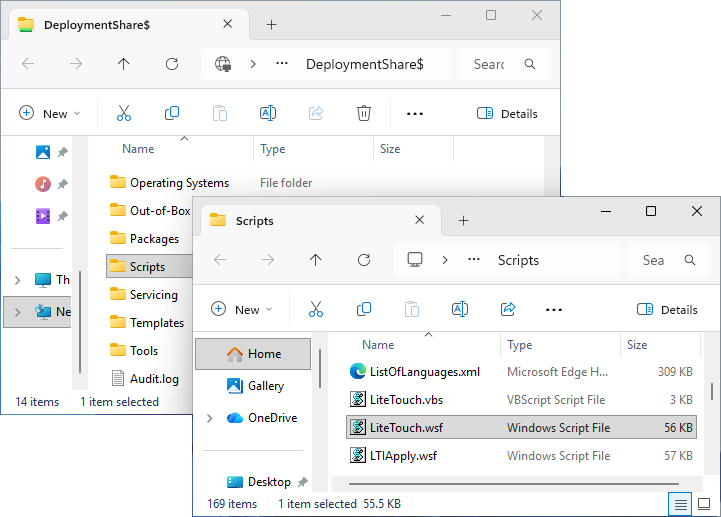Click pinned Music icon in DeploymentShare$ sidebar
This screenshot has width=721, height=517.
[43, 184]
